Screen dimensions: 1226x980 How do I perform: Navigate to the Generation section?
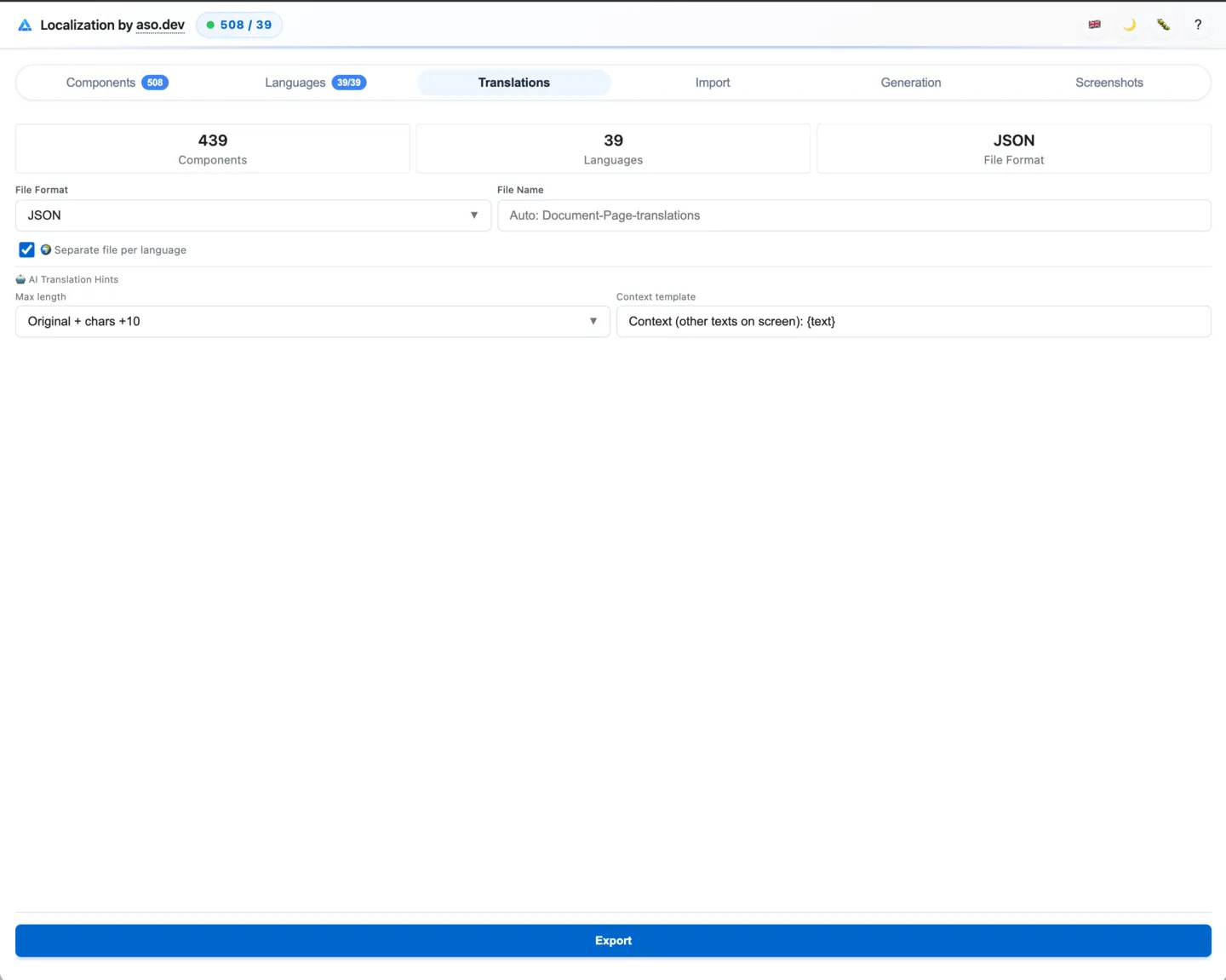(911, 83)
